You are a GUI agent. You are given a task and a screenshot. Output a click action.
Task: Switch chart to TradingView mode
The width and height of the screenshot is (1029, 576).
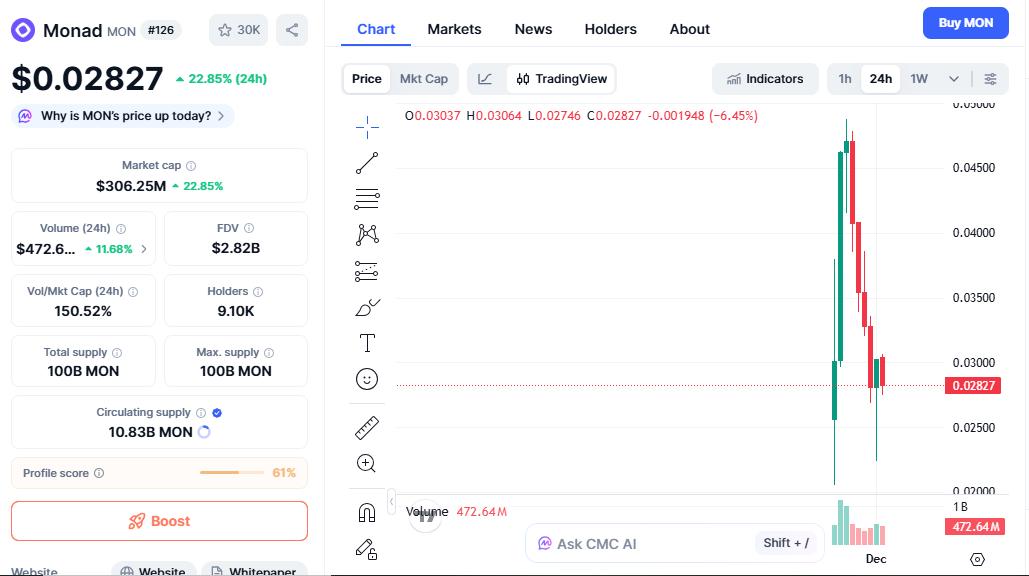click(560, 78)
